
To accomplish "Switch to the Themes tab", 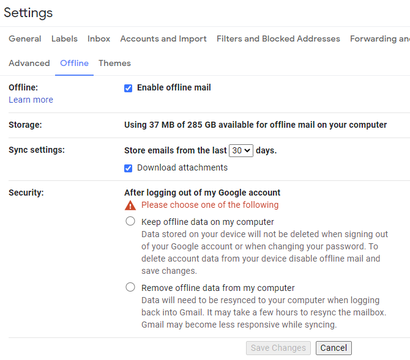I will pos(115,63).
